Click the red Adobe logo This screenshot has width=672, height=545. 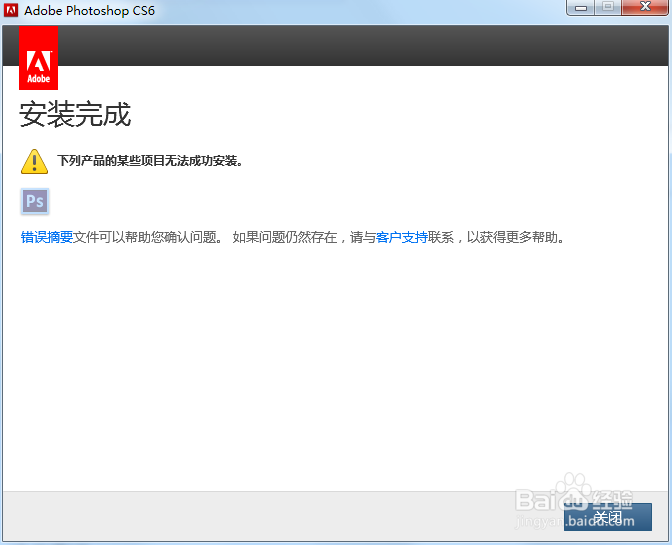click(x=39, y=58)
